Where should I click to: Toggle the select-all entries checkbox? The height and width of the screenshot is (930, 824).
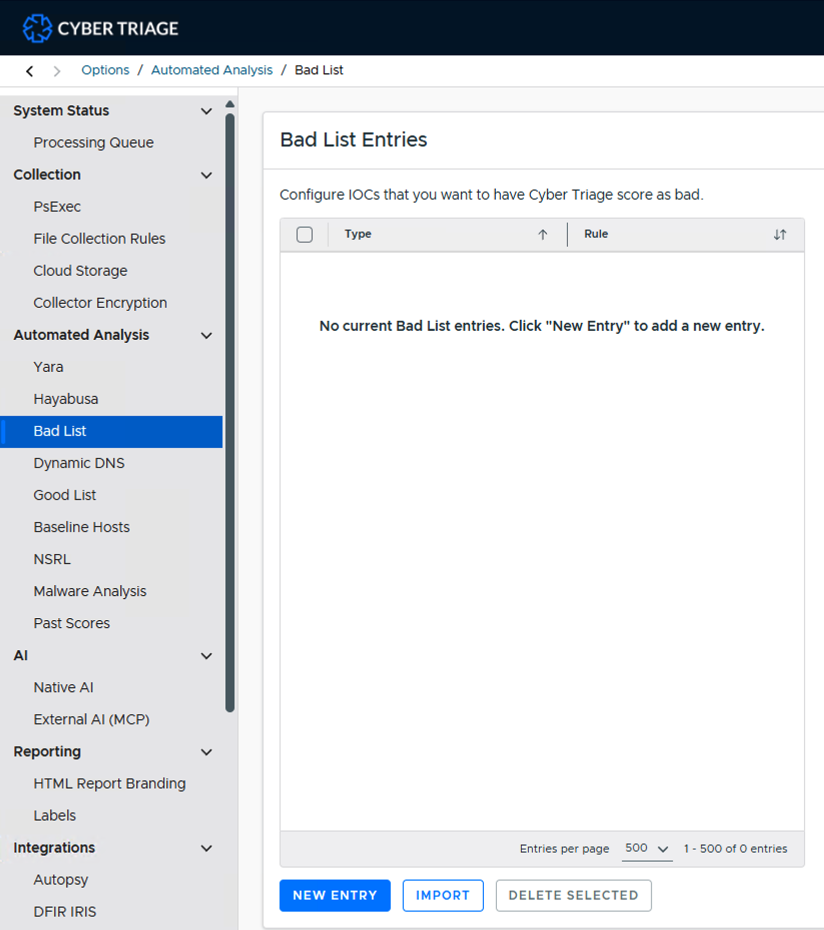304,234
